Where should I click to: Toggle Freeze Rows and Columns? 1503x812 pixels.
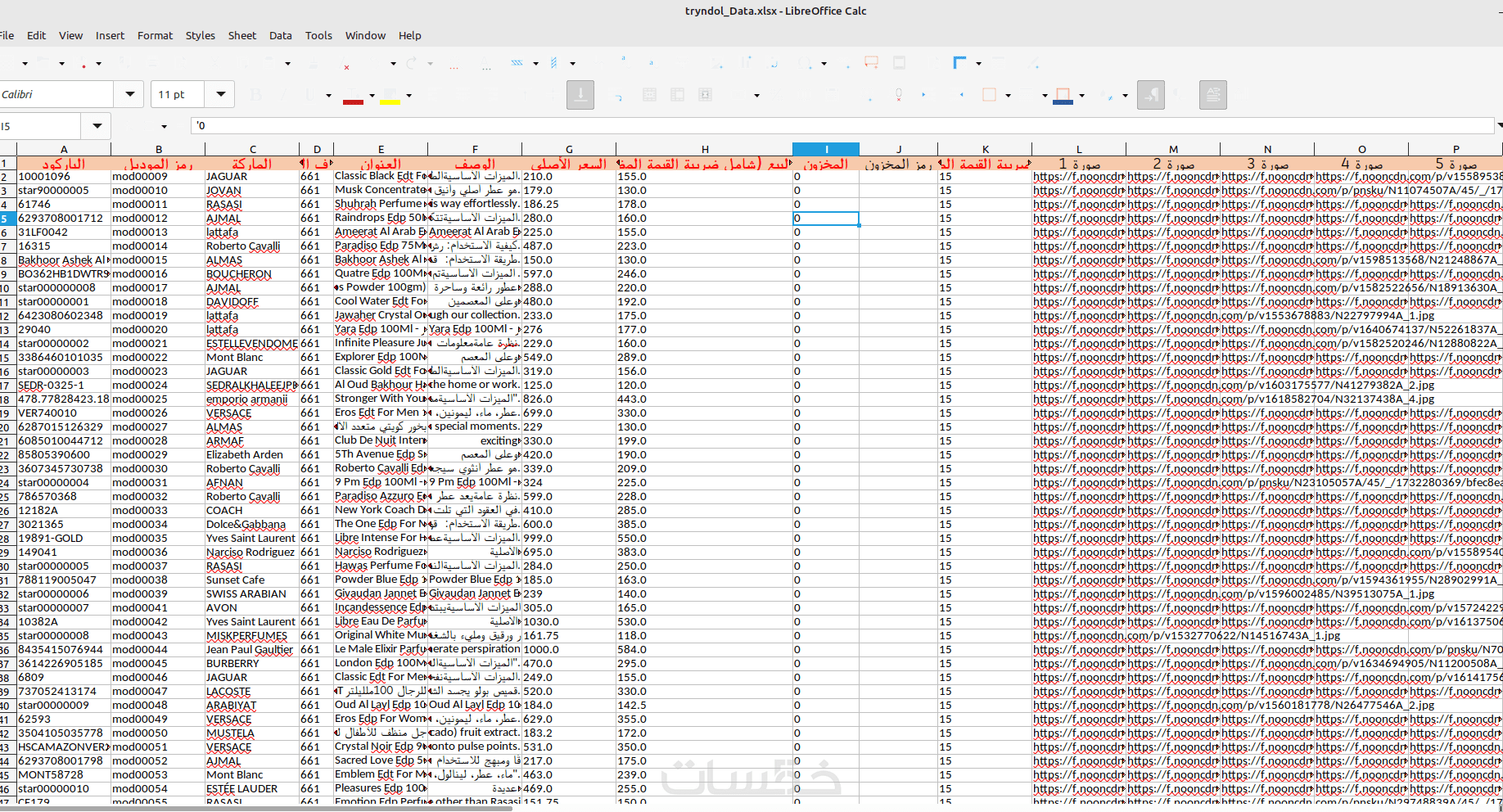click(x=959, y=63)
